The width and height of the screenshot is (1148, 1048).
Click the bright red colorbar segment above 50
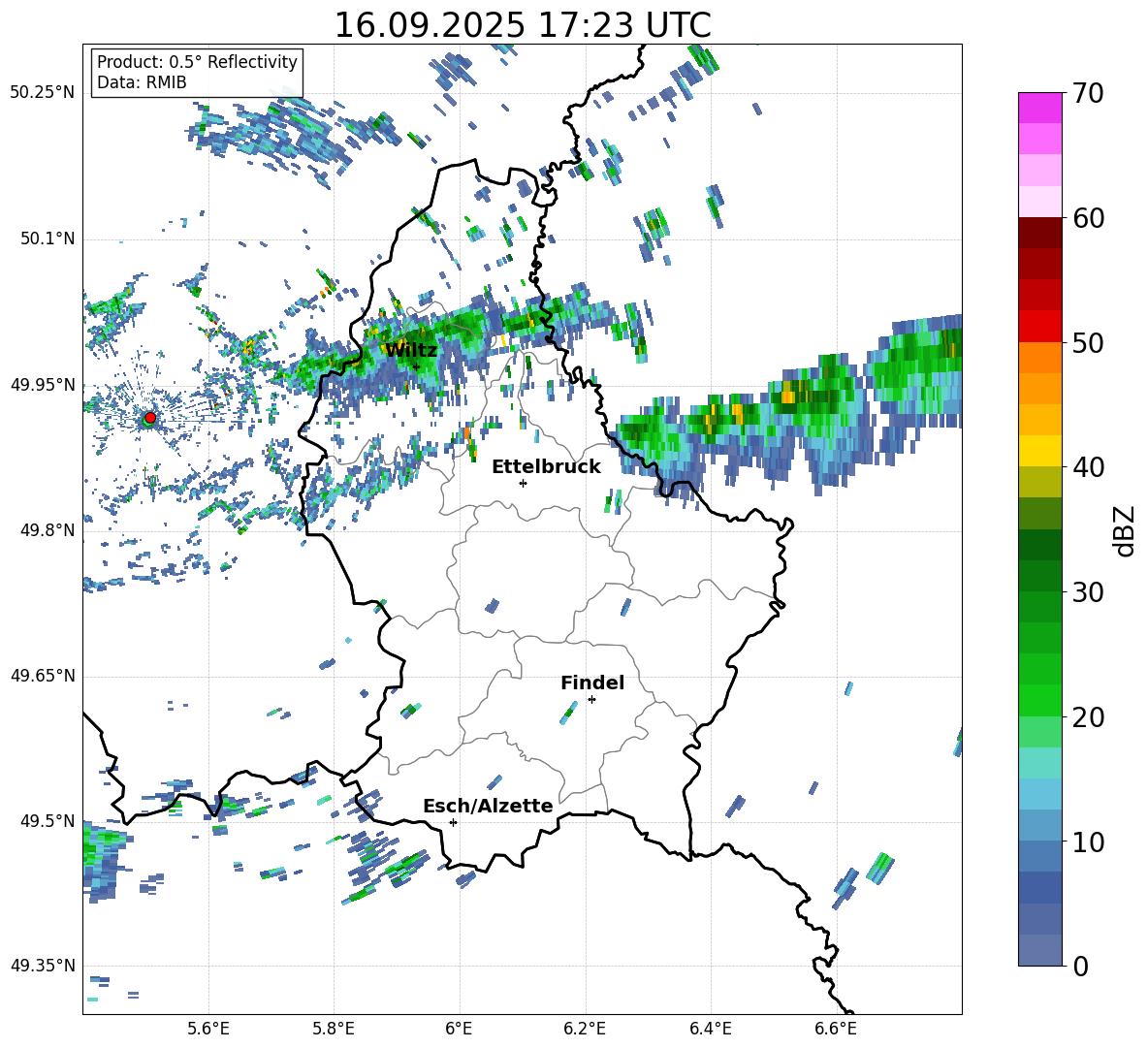1039,326
